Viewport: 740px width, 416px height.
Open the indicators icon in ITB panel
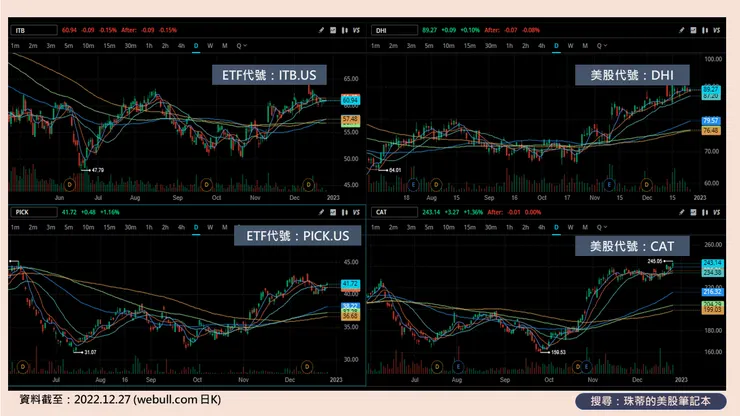click(x=333, y=30)
